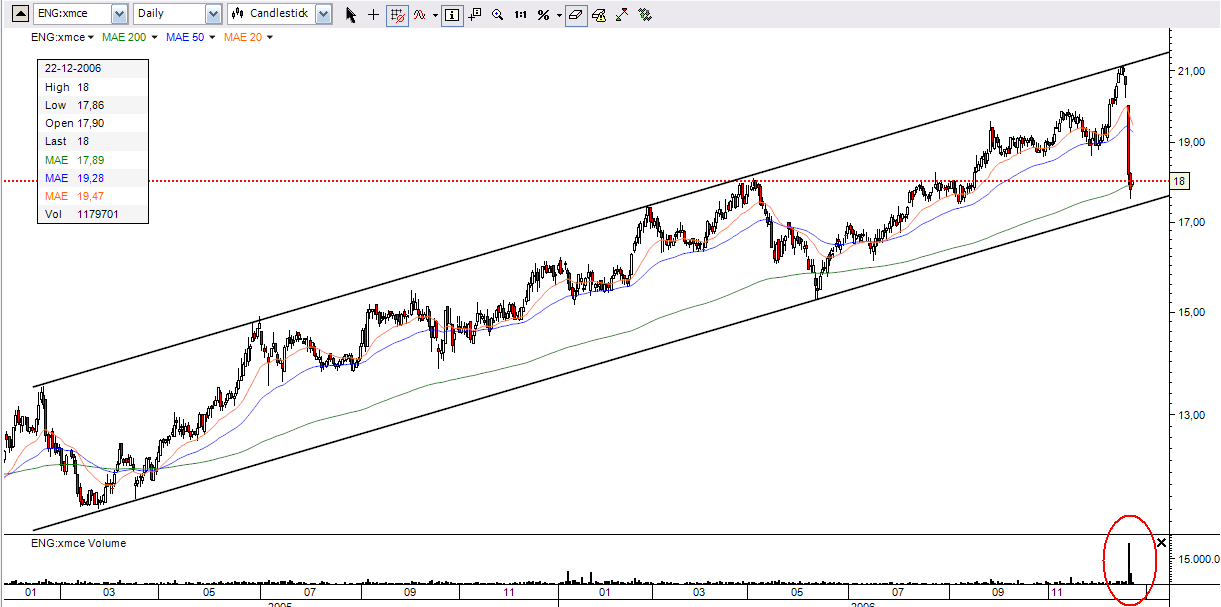
Task: Collapse toolbar with the up-arrow button
Action: (18, 14)
